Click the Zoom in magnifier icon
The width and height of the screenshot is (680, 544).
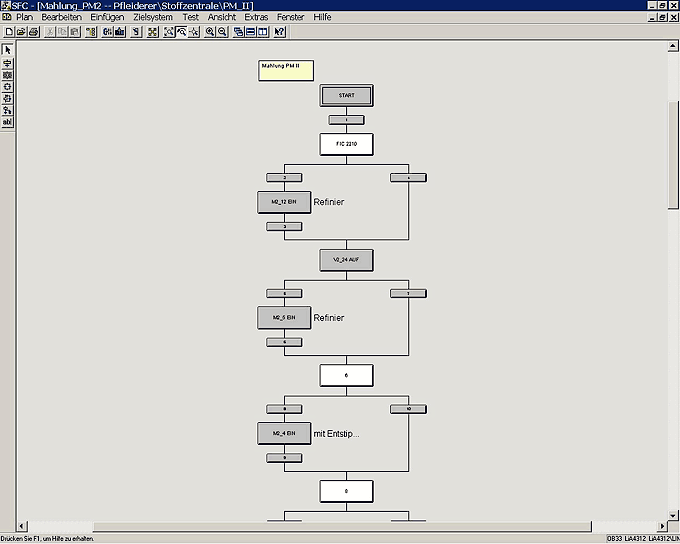pos(210,32)
